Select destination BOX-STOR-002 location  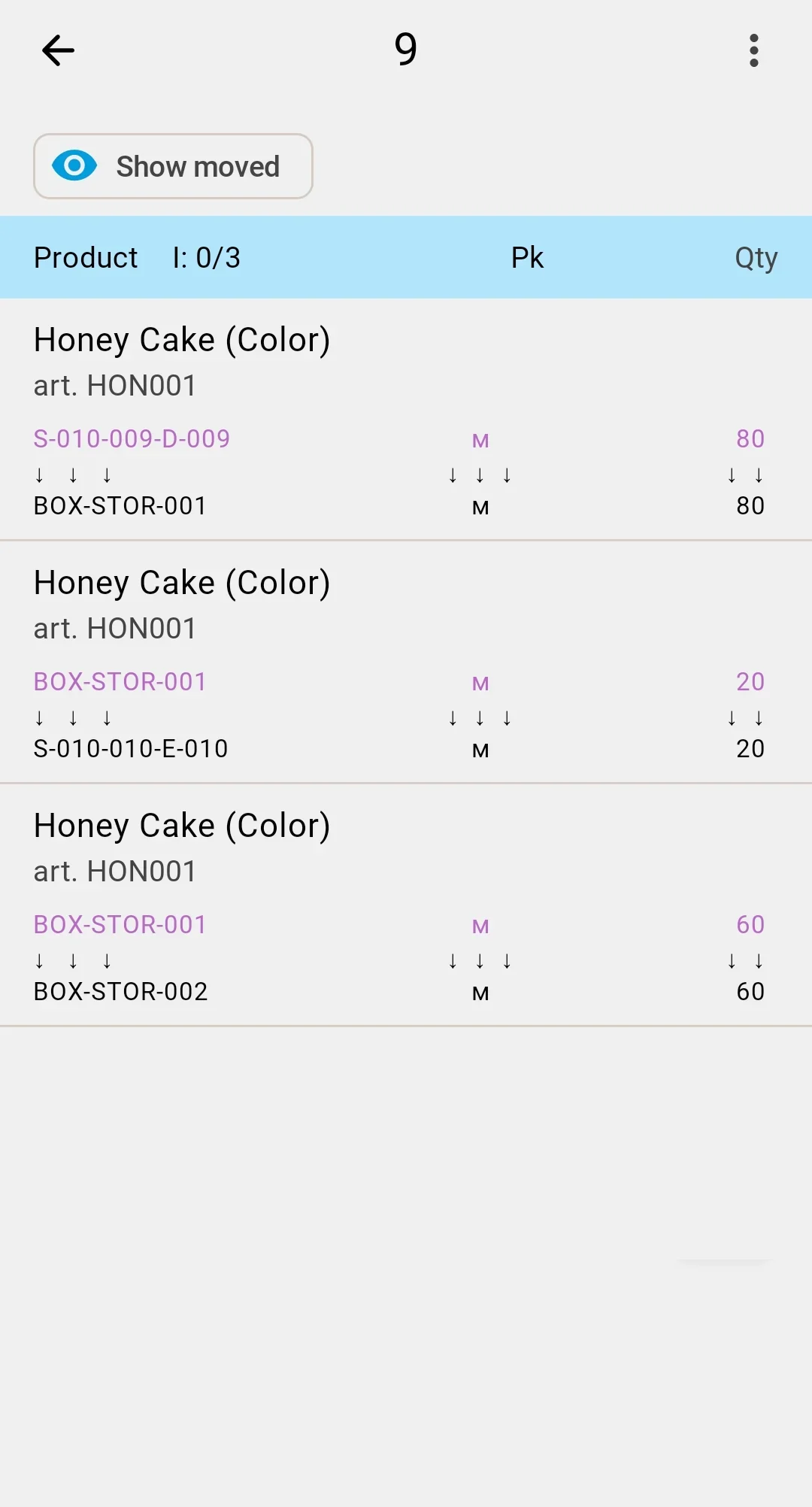tap(120, 991)
